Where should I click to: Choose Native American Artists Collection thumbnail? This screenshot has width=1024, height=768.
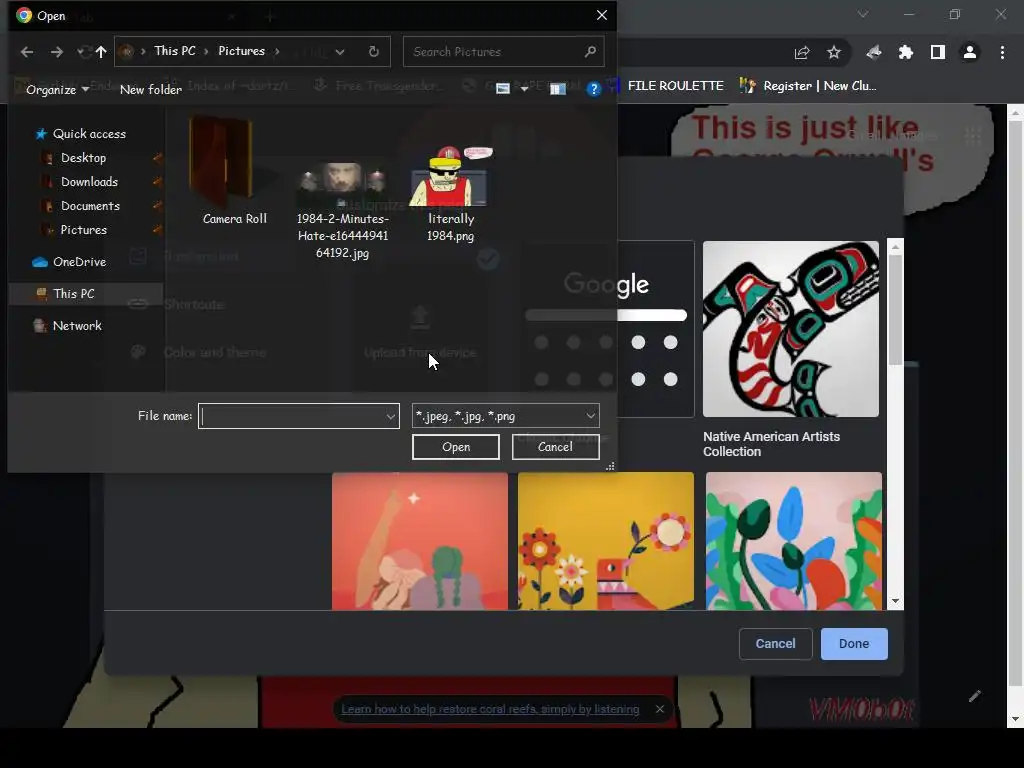[x=791, y=329]
